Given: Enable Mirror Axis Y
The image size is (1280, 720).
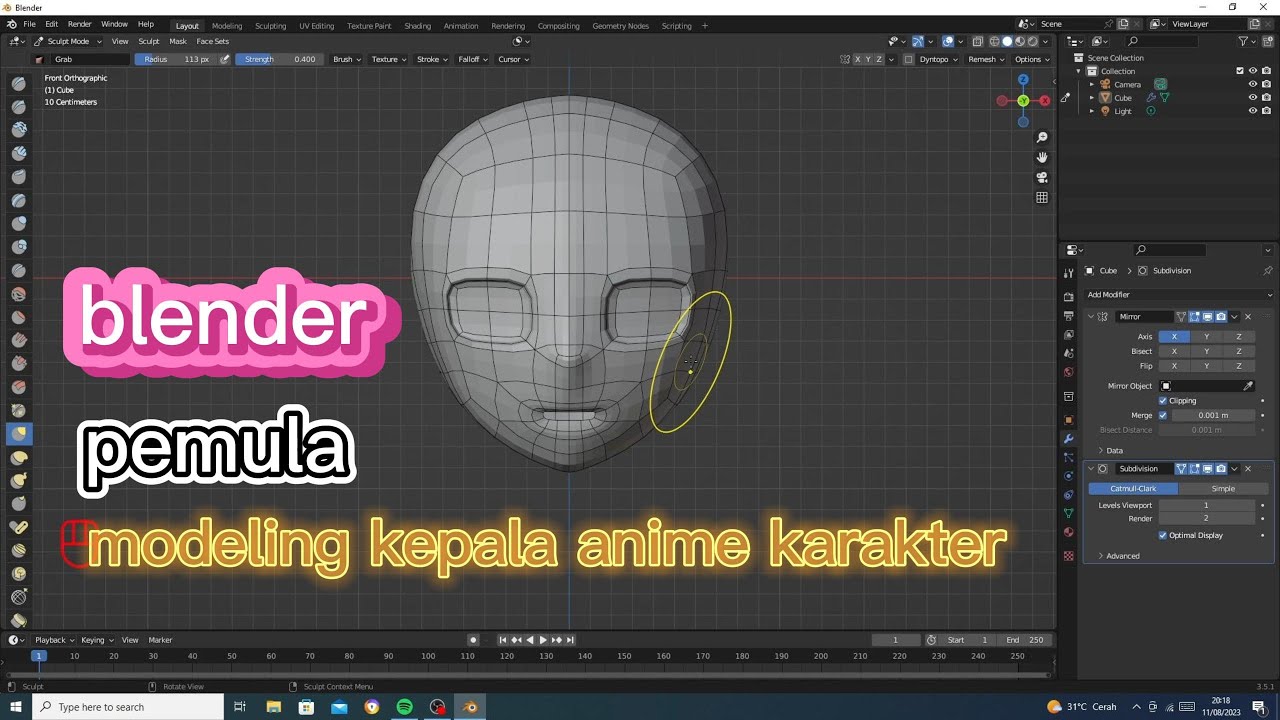Looking at the screenshot, I should [1206, 337].
